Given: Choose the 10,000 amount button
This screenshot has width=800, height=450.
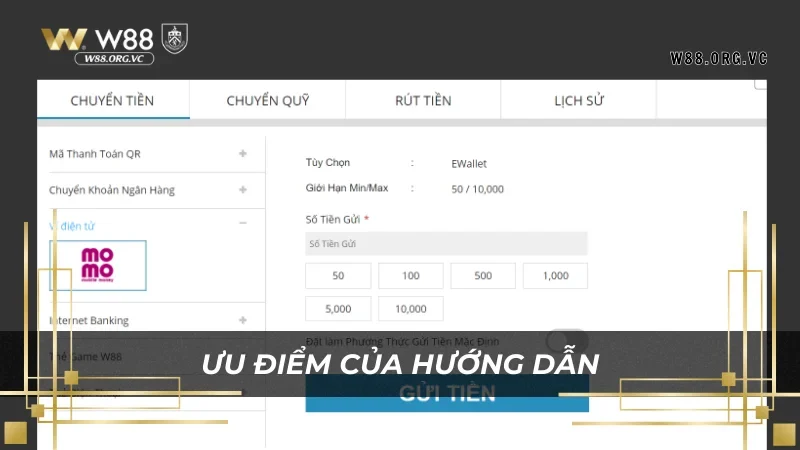Looking at the screenshot, I should tap(411, 309).
